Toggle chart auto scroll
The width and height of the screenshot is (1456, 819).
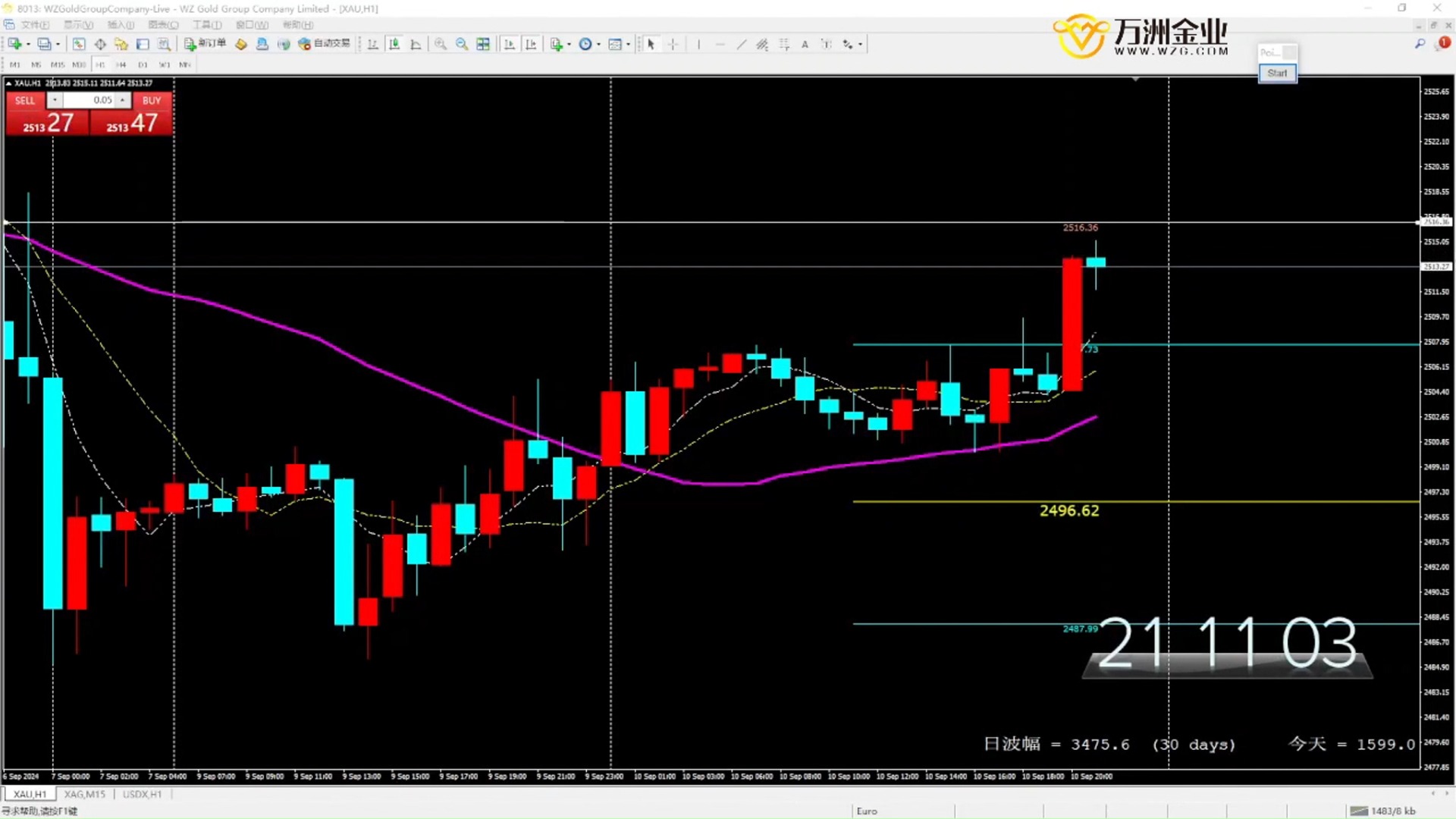click(510, 44)
